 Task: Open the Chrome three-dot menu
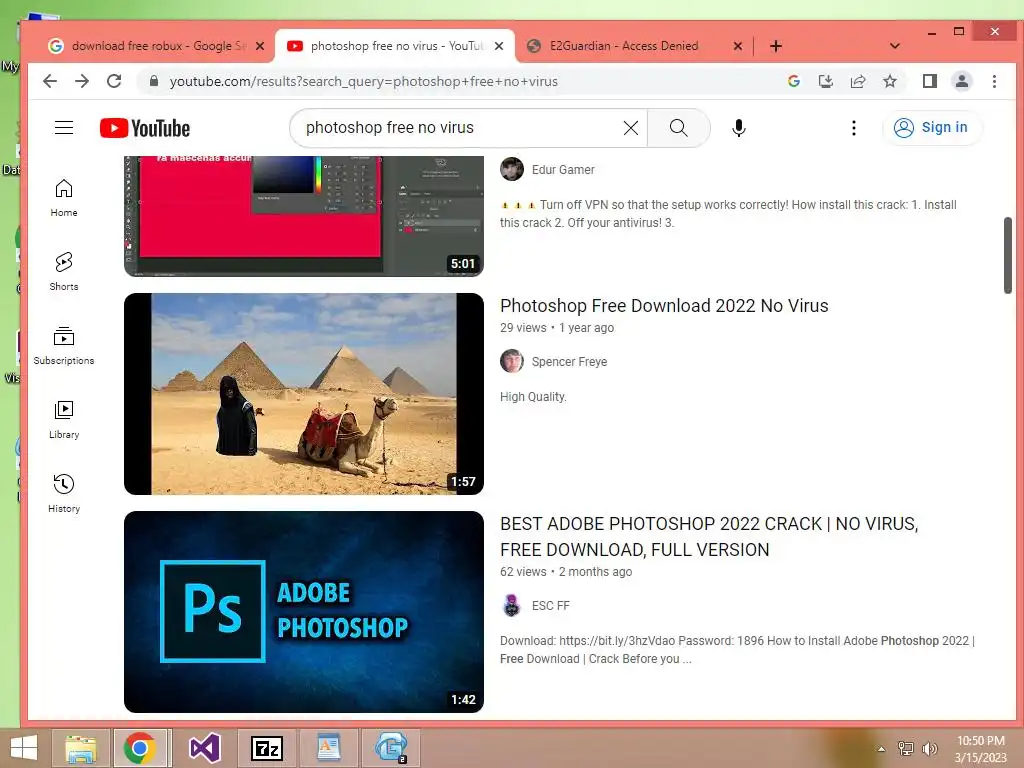click(x=994, y=81)
